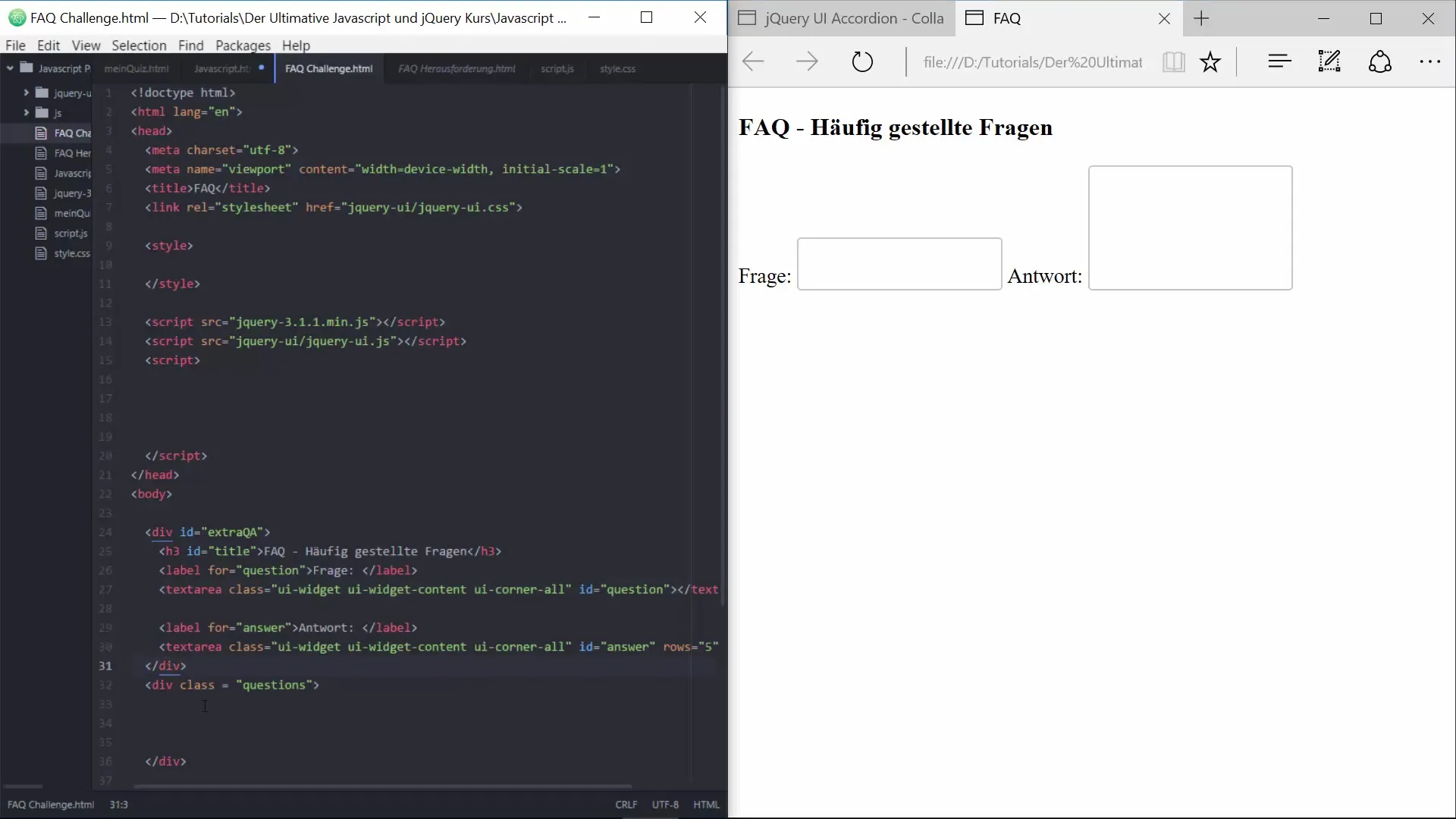Open the Edit menu
The width and height of the screenshot is (1456, 819).
click(x=49, y=45)
